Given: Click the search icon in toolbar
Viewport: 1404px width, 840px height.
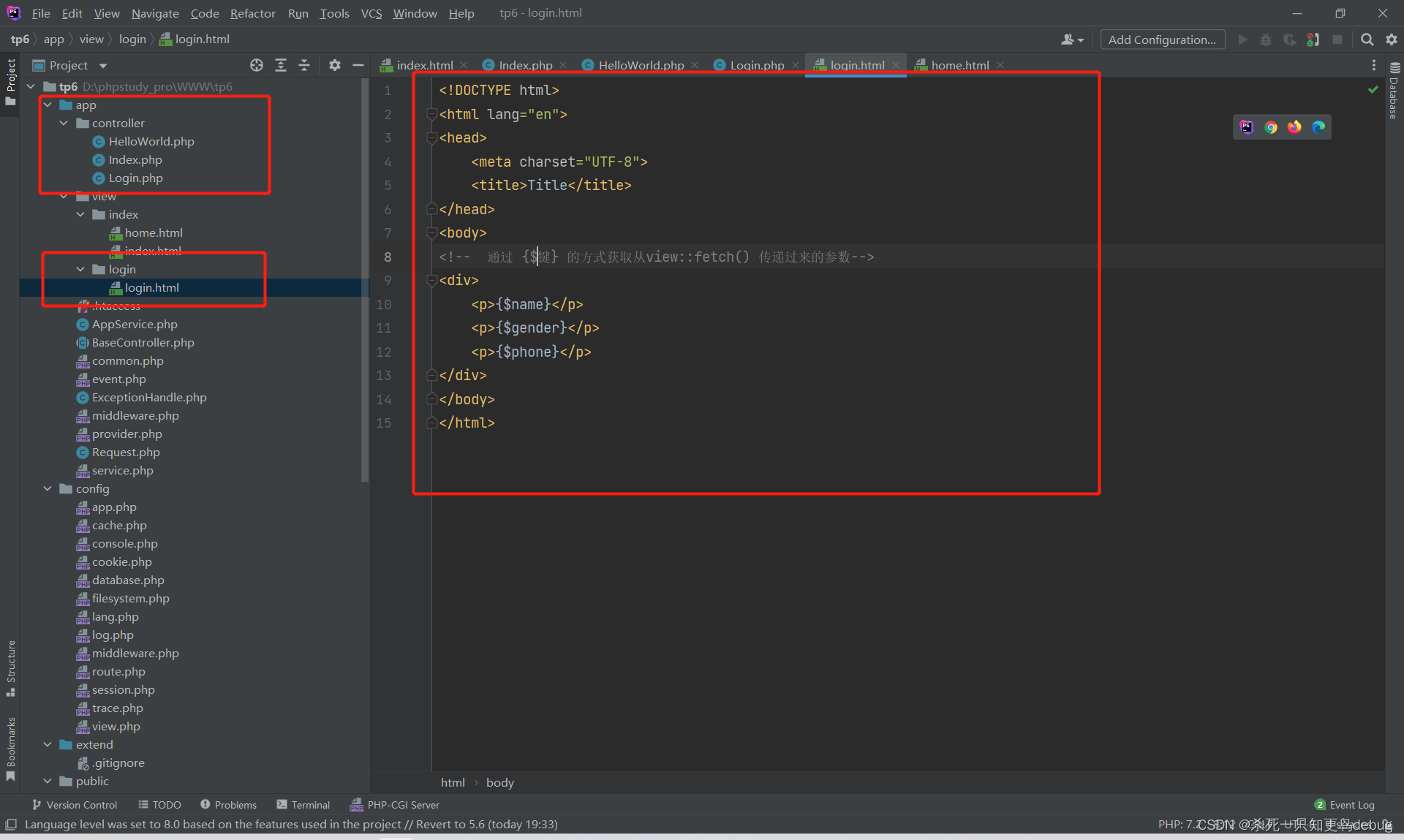Looking at the screenshot, I should [x=1369, y=40].
